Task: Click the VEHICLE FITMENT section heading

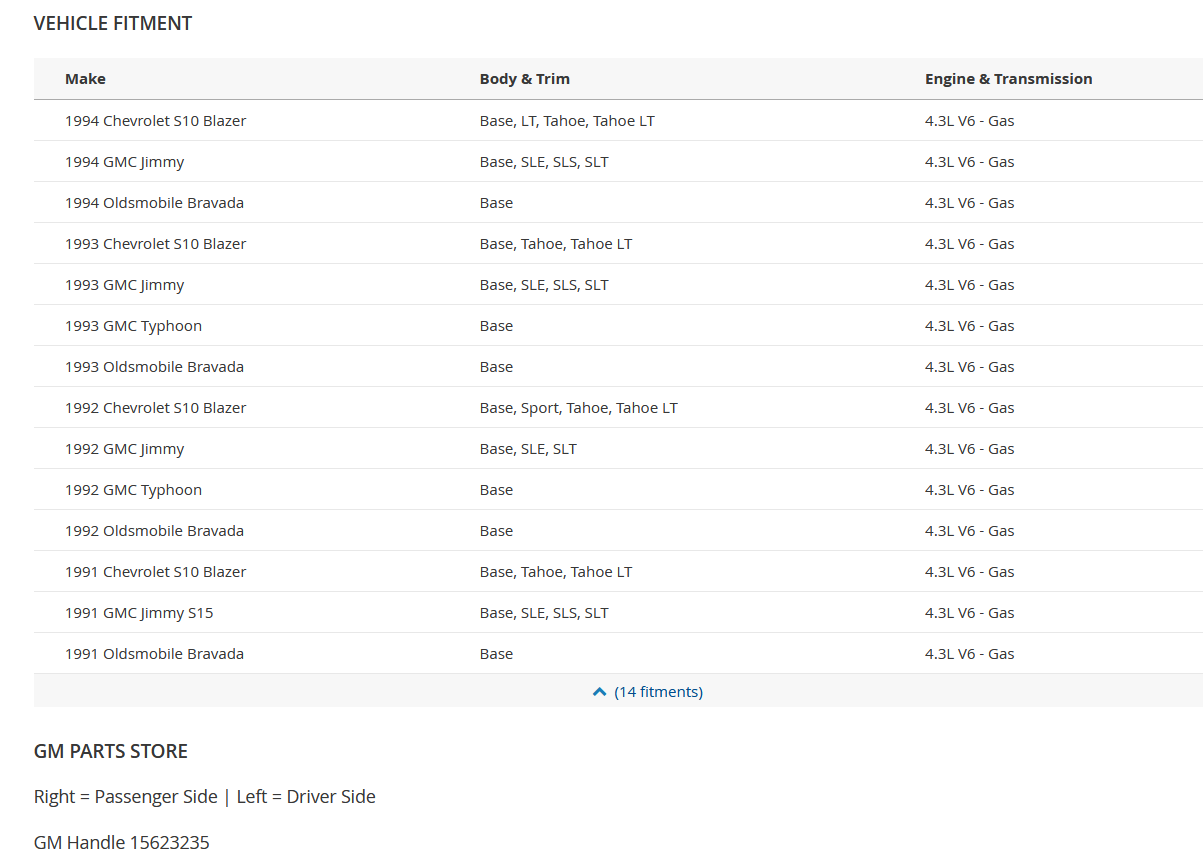Action: coord(113,23)
